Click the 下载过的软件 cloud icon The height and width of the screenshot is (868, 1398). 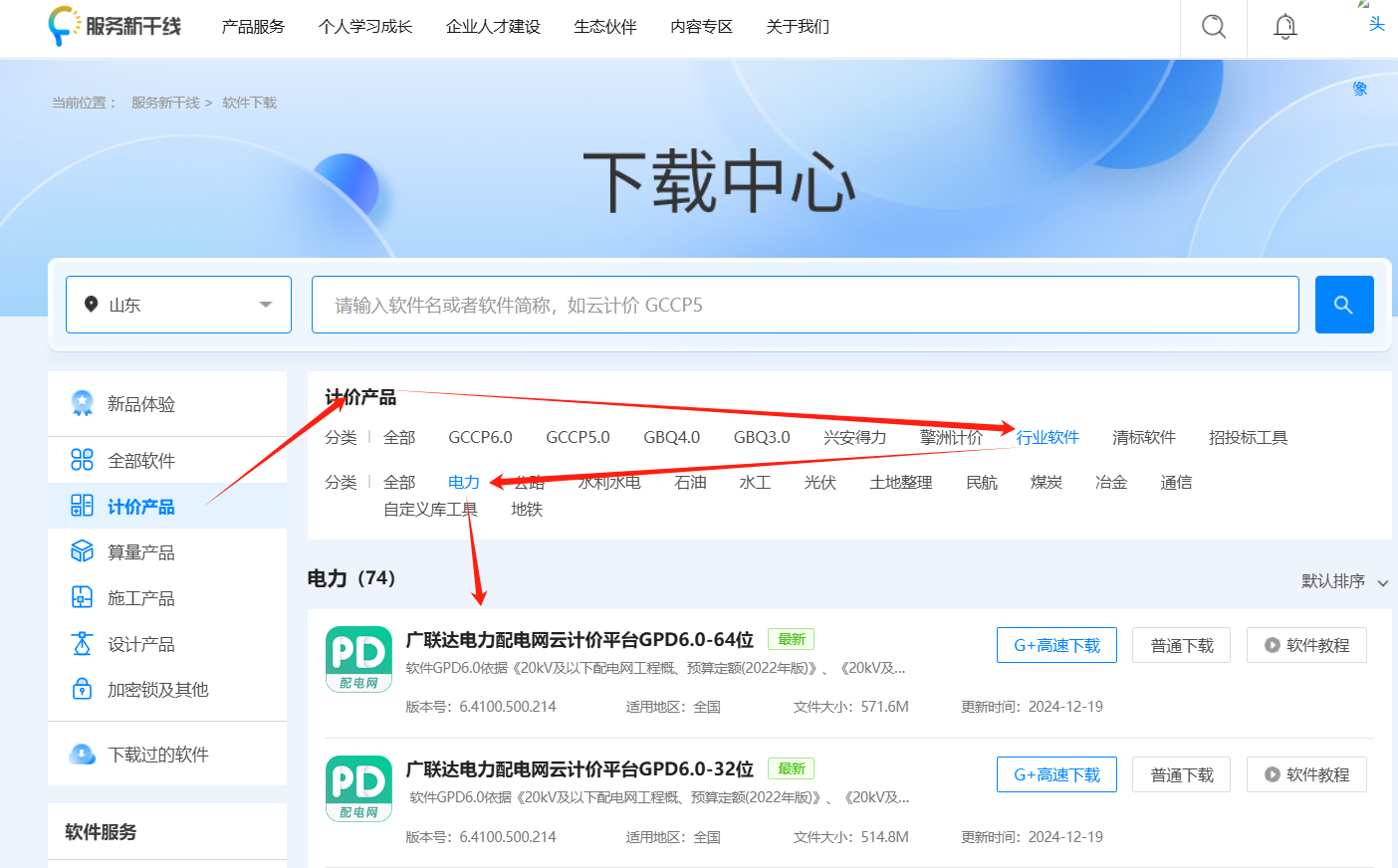[83, 754]
